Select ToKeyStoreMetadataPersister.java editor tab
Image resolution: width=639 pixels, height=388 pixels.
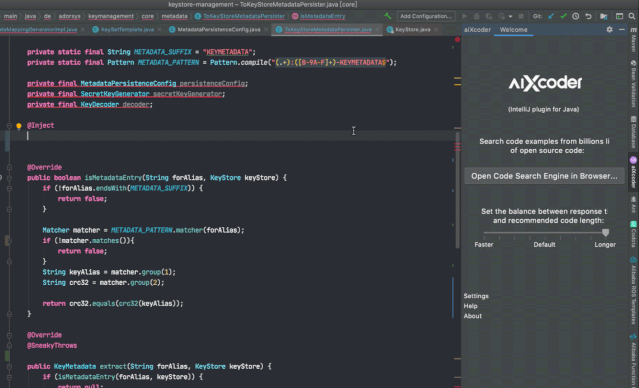click(x=328, y=30)
